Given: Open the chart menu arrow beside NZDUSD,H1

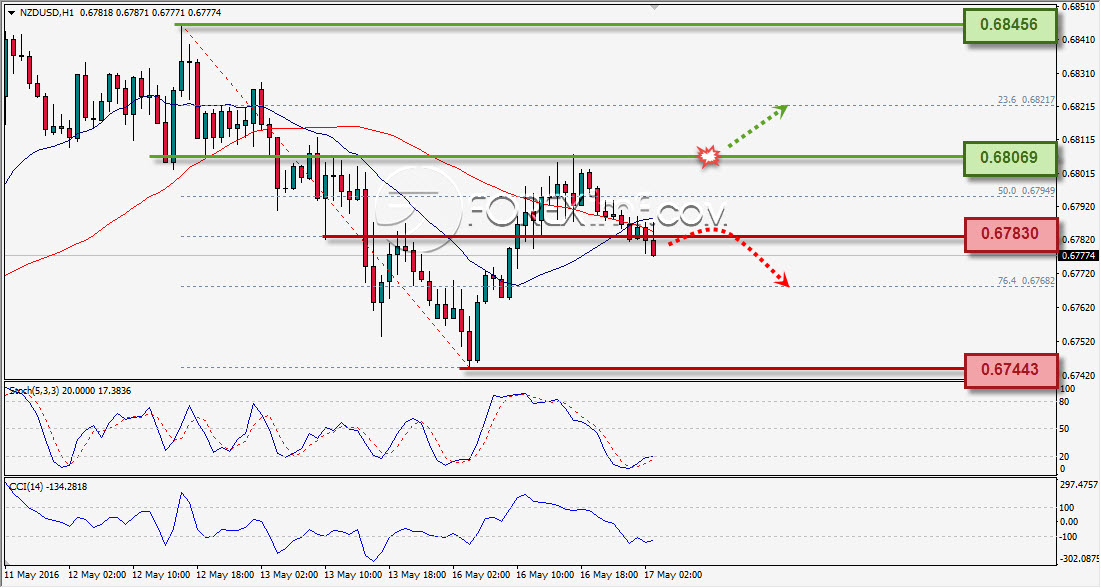Looking at the screenshot, I should pos(11,13).
